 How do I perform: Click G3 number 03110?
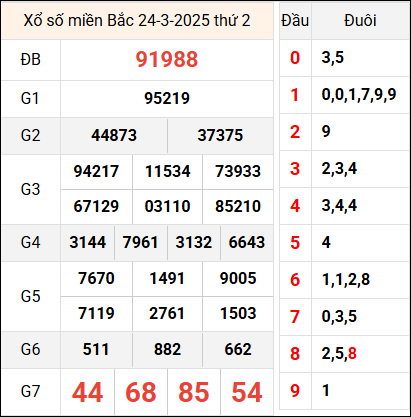point(167,206)
